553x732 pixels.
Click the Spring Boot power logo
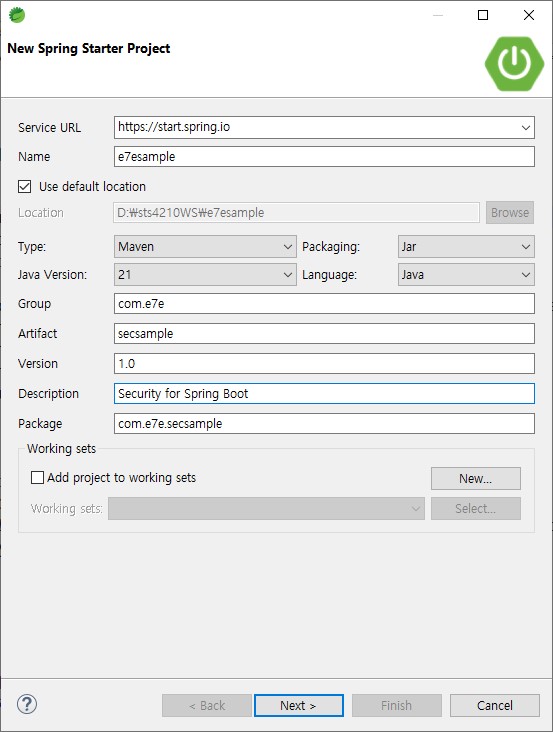[x=514, y=63]
